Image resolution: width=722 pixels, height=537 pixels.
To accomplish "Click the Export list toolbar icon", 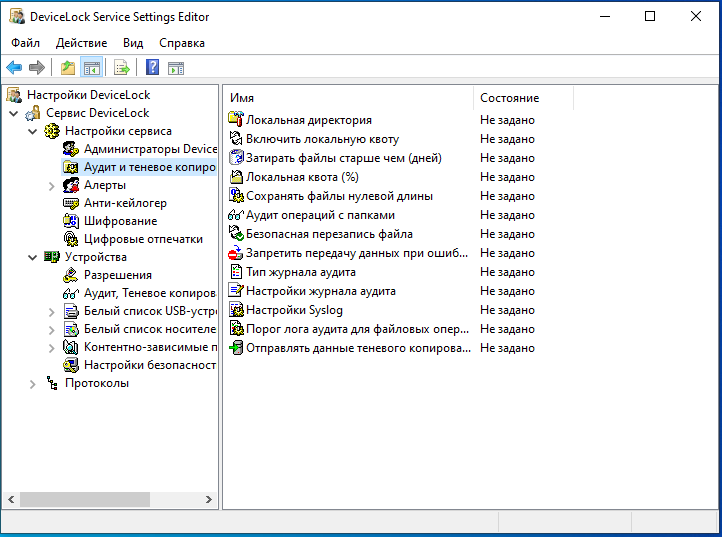I will (122, 68).
